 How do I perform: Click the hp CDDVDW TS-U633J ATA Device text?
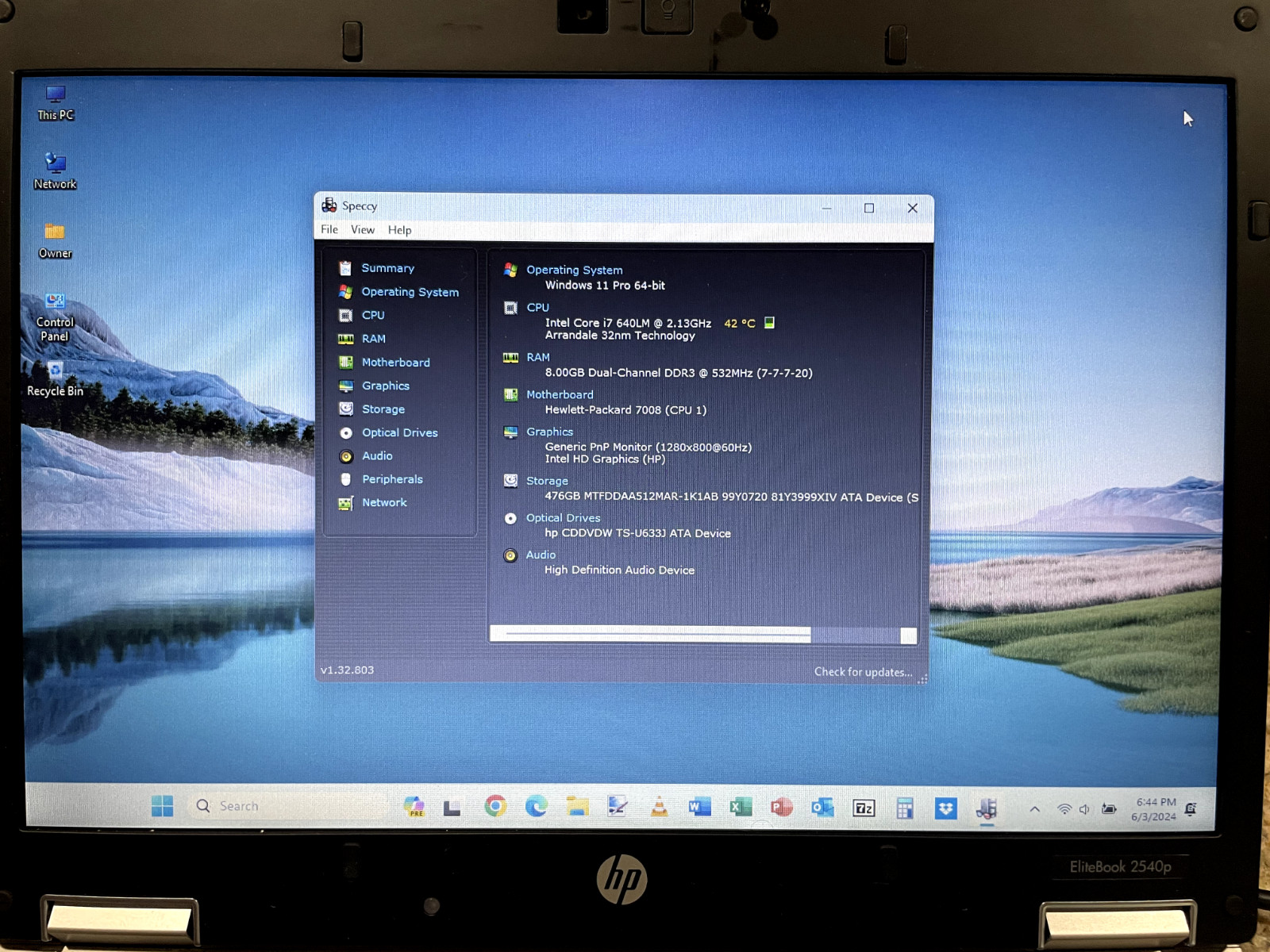(637, 533)
